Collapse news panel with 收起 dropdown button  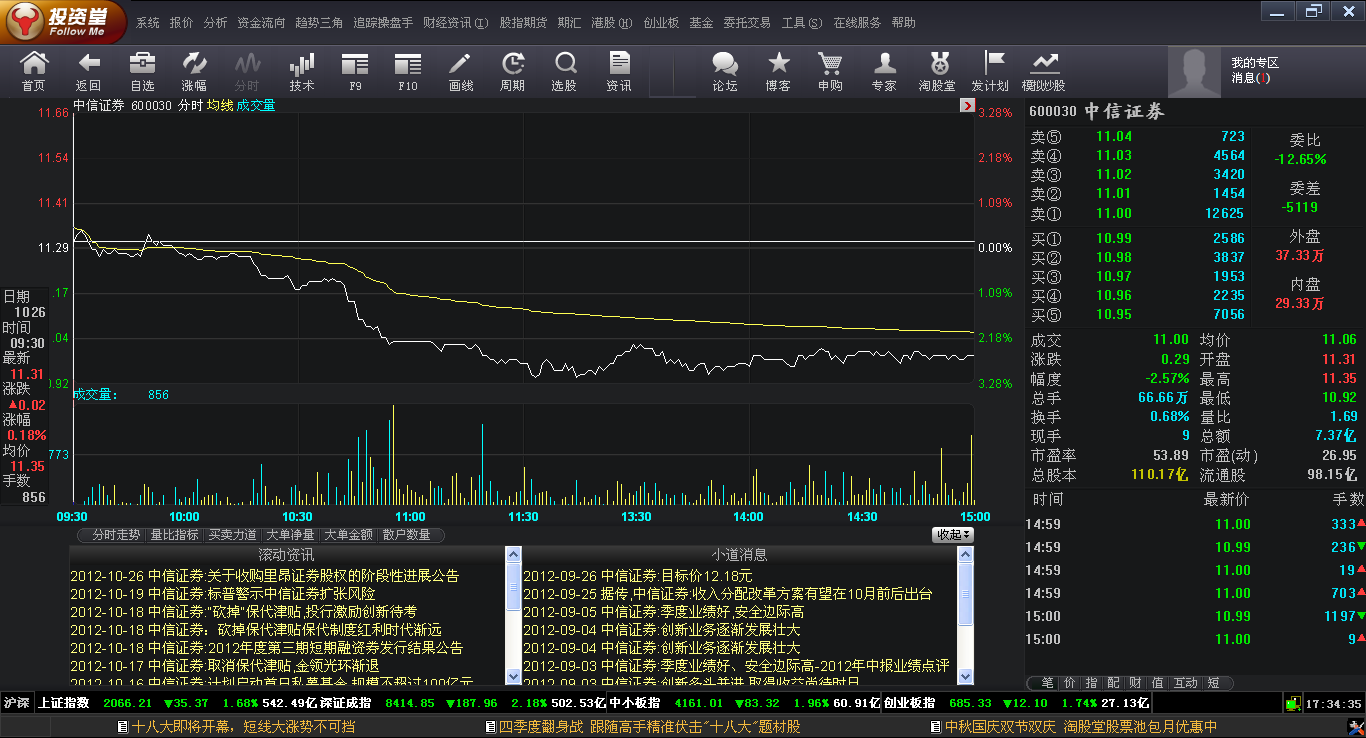click(953, 535)
